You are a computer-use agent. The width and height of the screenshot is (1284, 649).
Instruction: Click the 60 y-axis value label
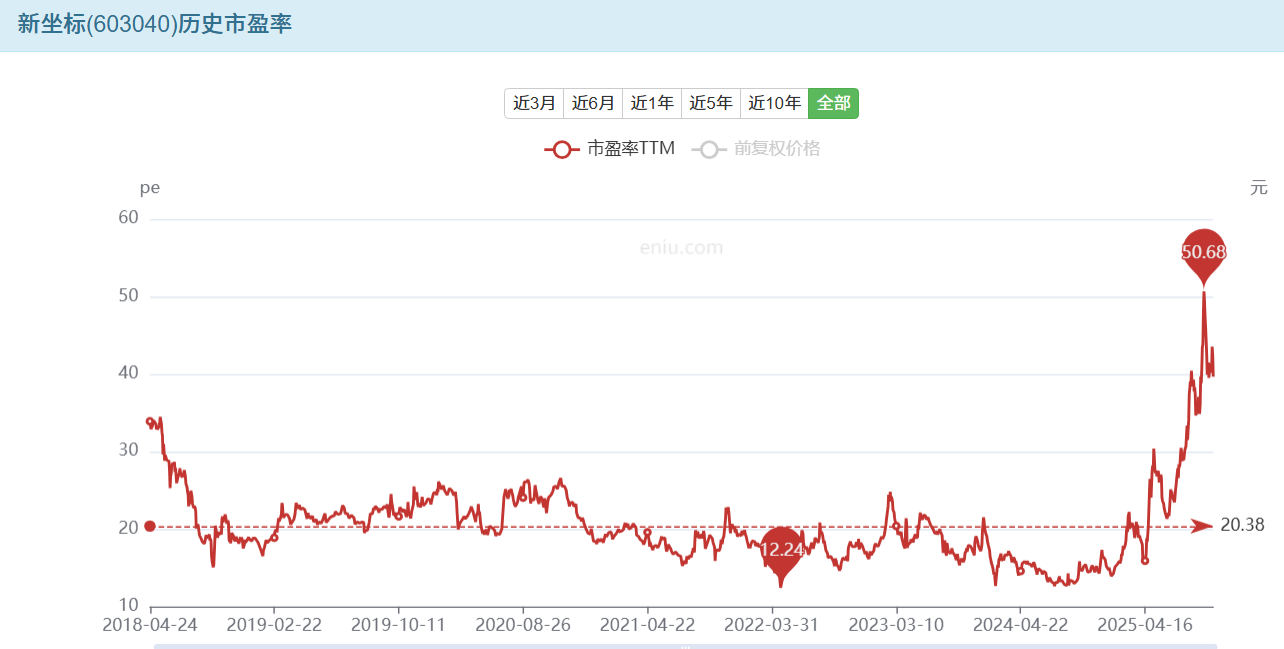tap(128, 218)
